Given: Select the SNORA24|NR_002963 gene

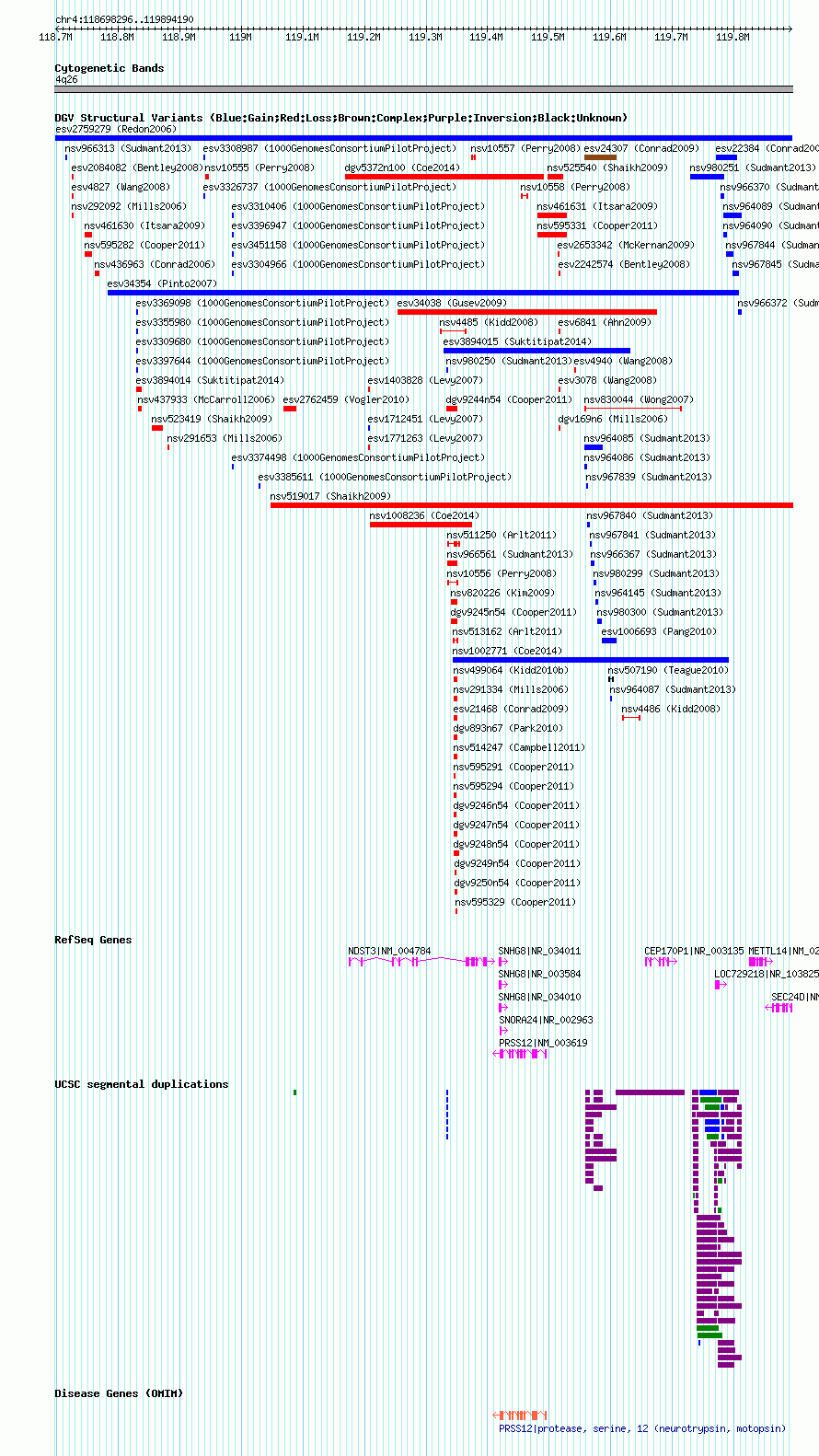Looking at the screenshot, I should 546,1020.
